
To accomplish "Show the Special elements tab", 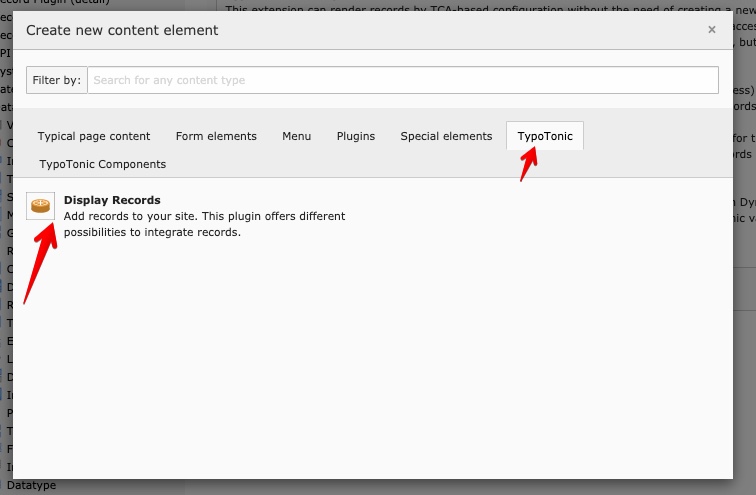I will coord(446,136).
